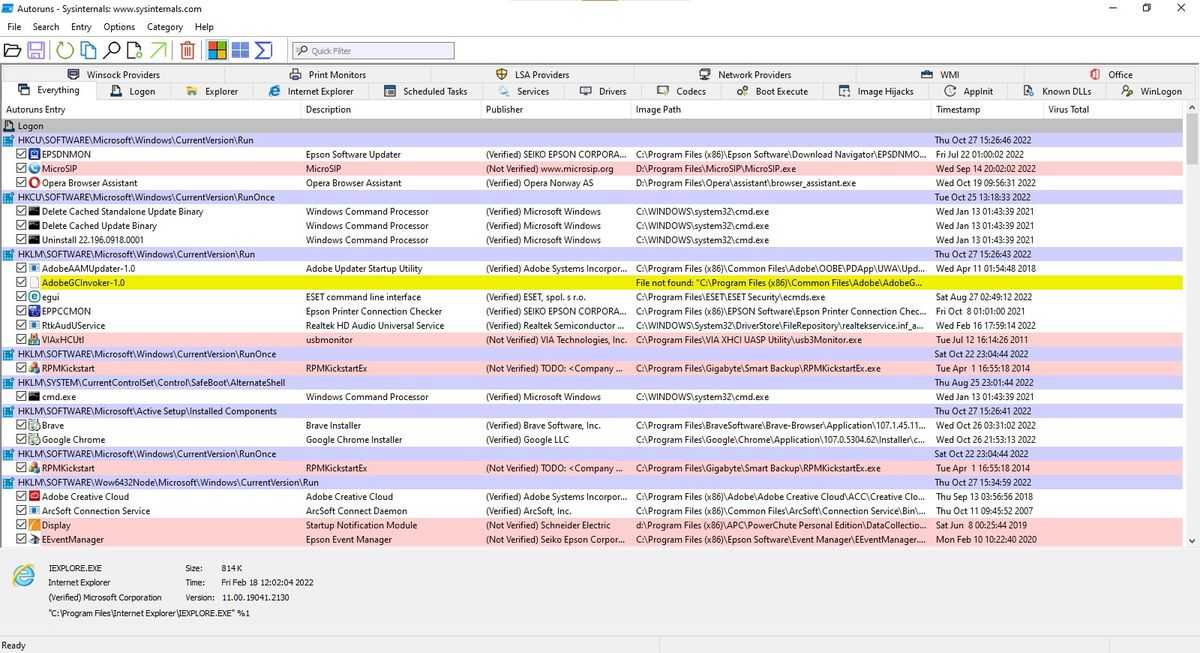Switch to the Image Hijacks tab
The width and height of the screenshot is (1200, 653).
click(x=876, y=91)
